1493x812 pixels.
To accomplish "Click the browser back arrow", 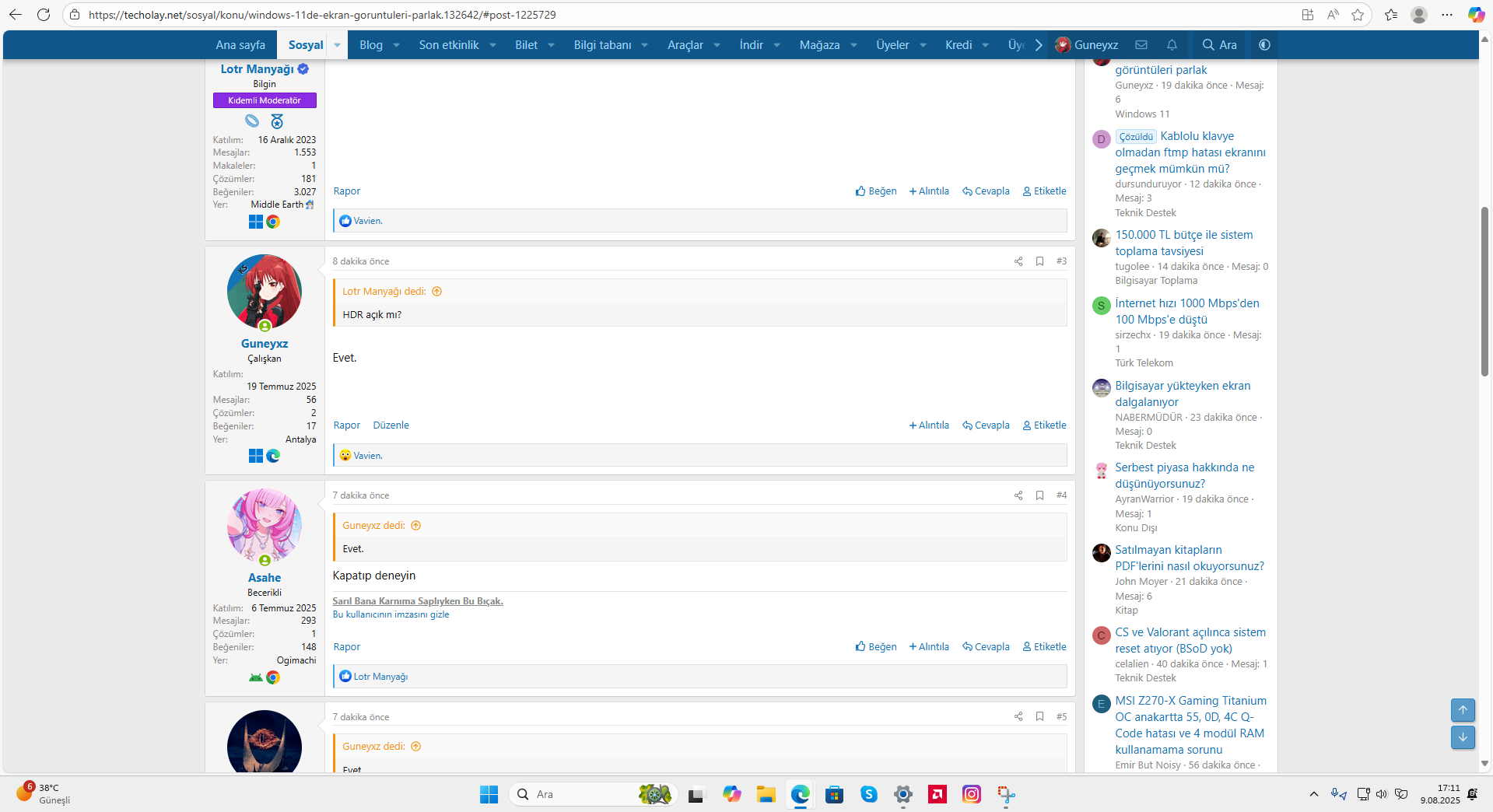I will tap(16, 15).
